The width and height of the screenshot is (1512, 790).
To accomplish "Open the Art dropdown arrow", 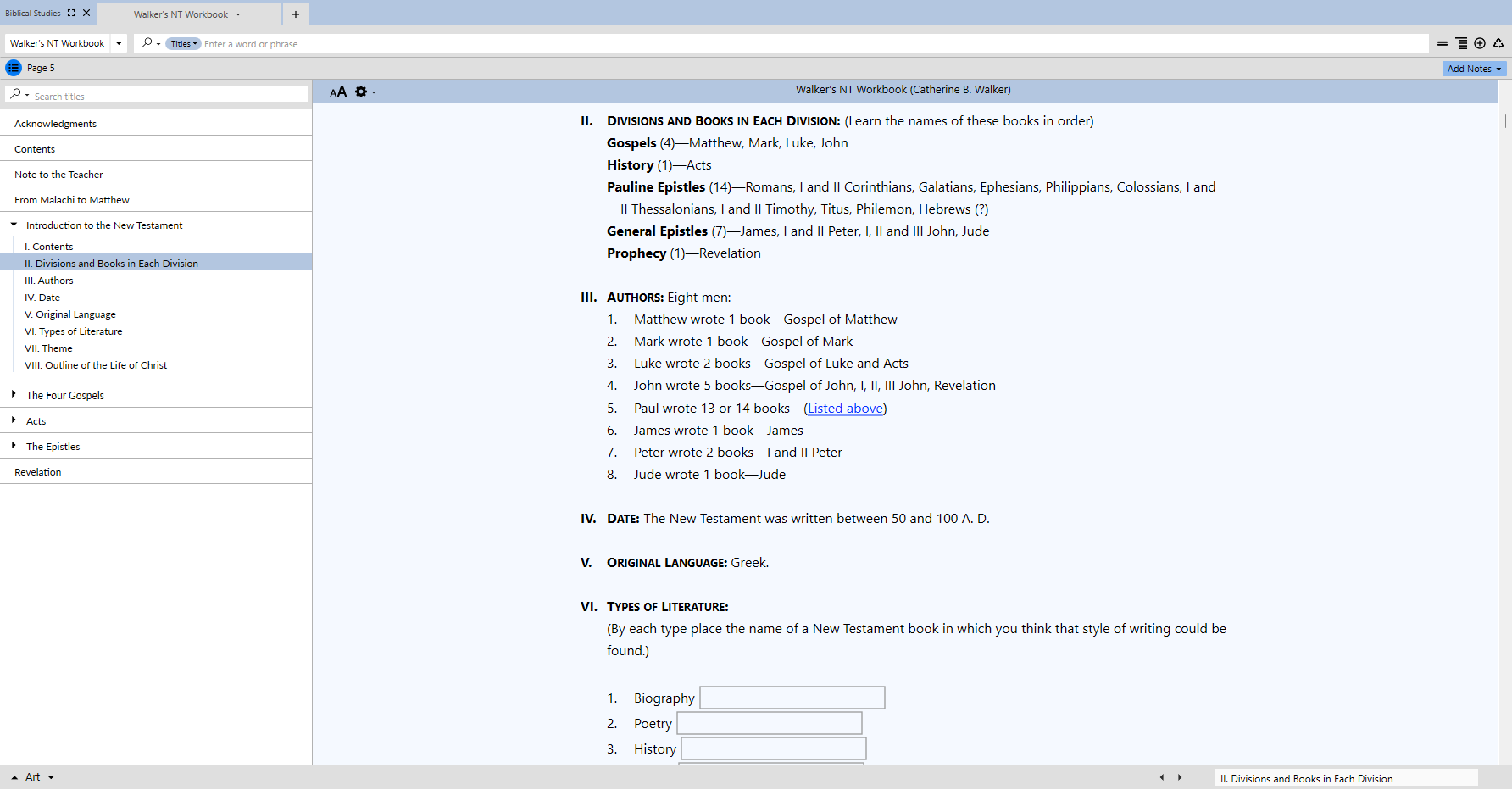I will (51, 777).
